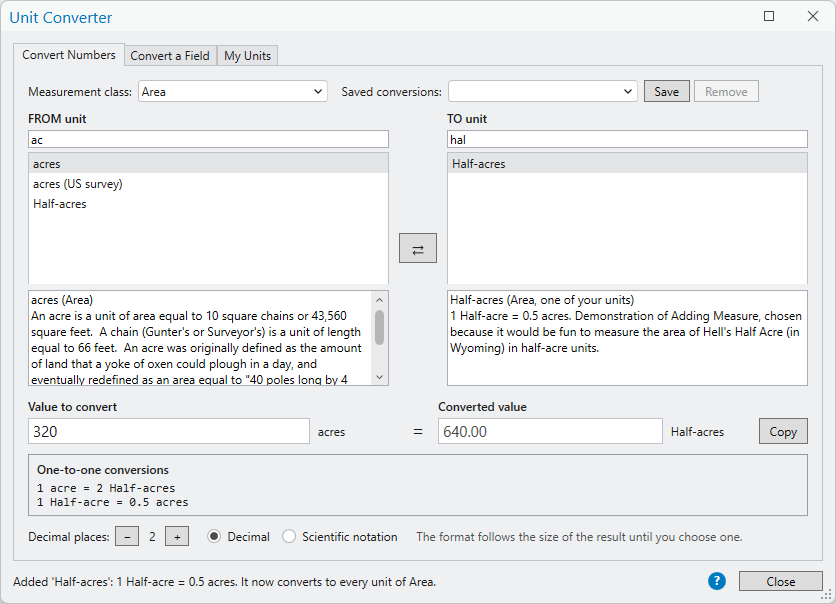Screen dimensions: 836x604
Task: Select 'acres (US survey)' in FROM list
Action: [208, 184]
